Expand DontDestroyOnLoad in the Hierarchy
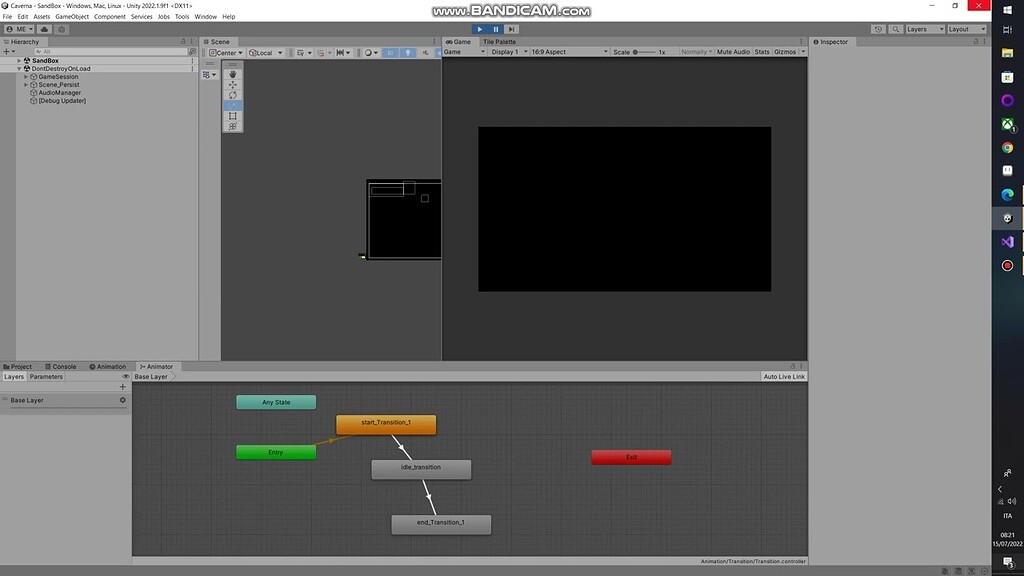 click(18, 68)
